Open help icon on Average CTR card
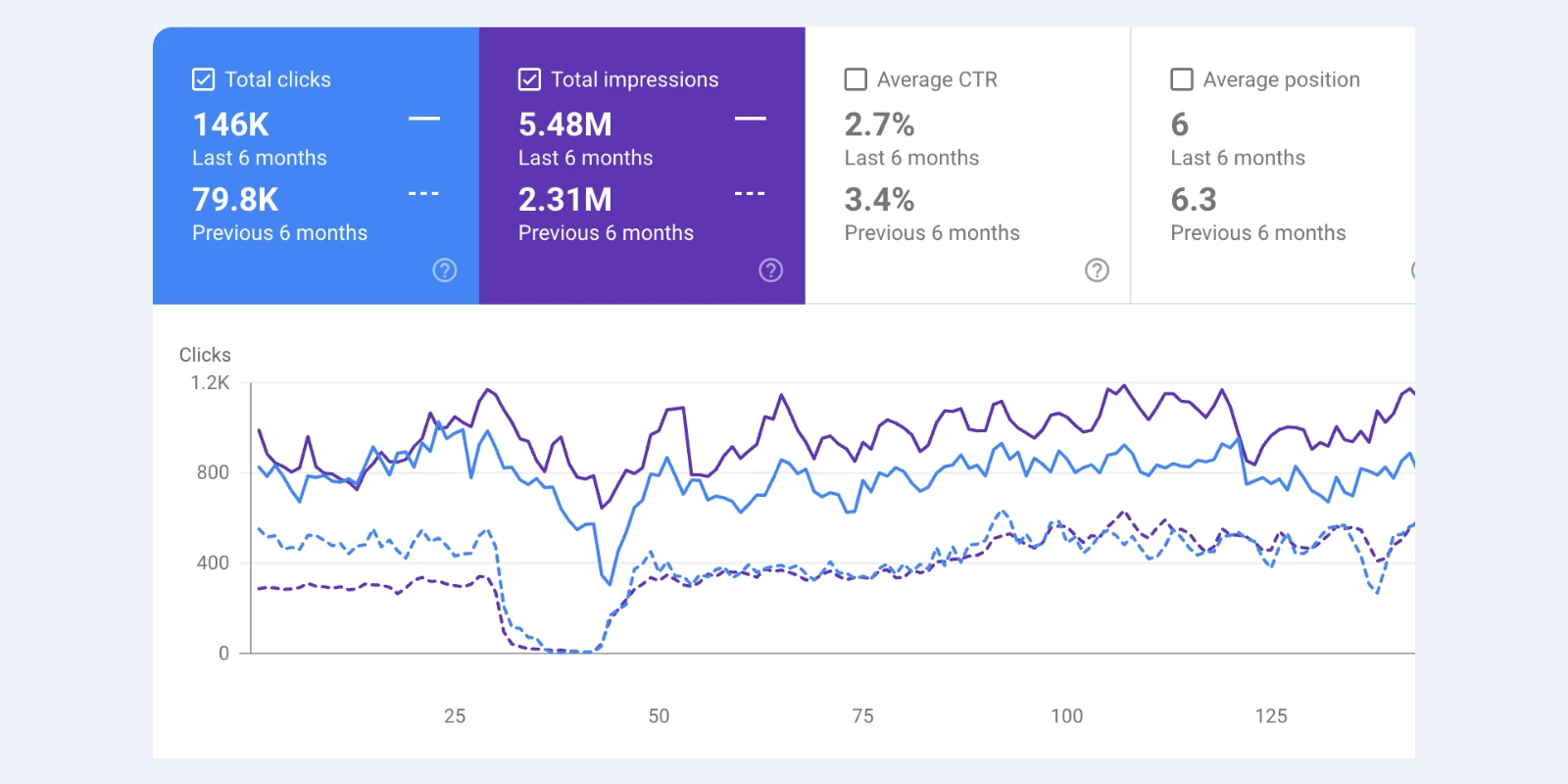 click(x=1098, y=270)
